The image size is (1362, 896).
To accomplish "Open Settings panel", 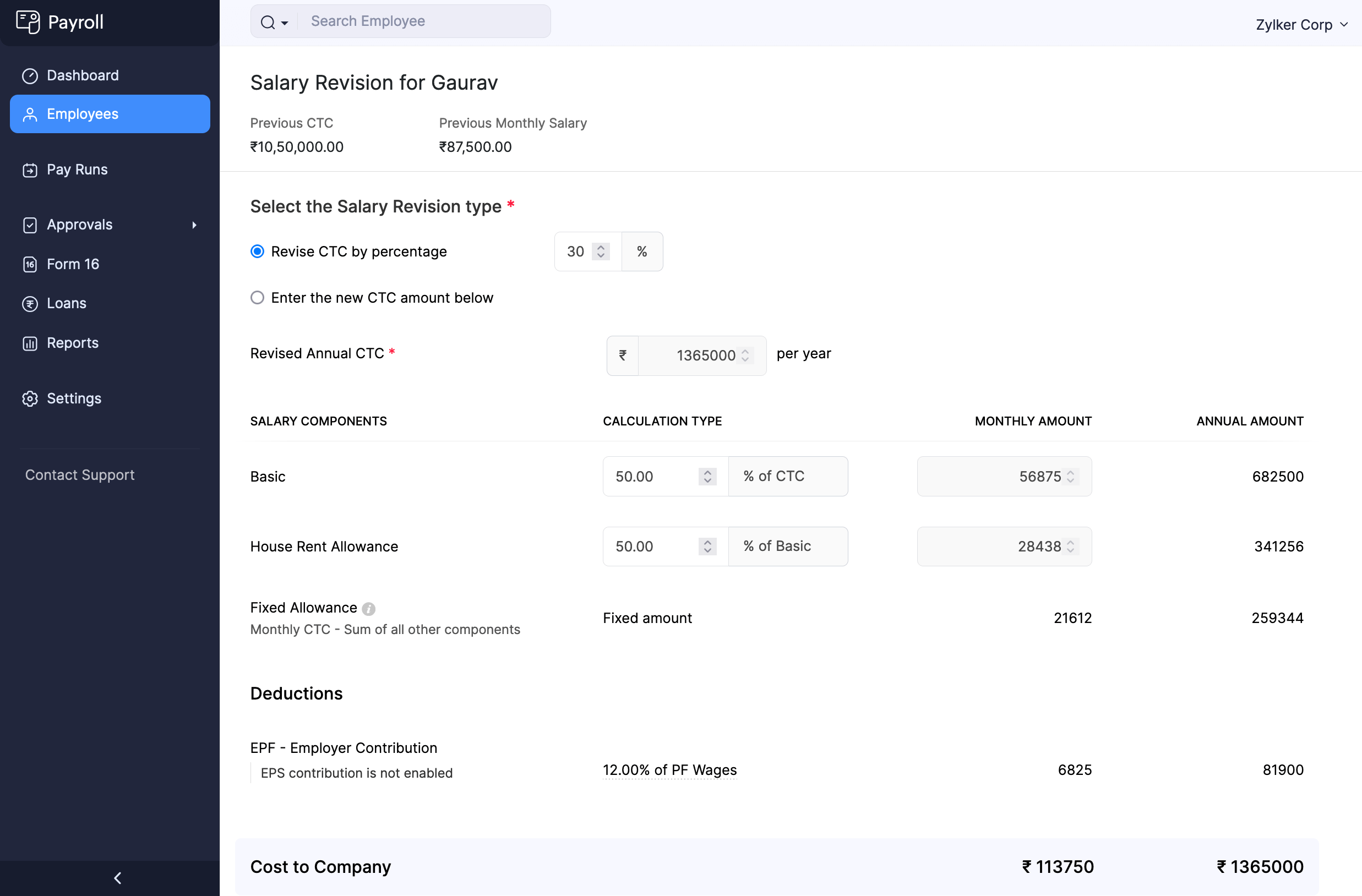I will [74, 398].
